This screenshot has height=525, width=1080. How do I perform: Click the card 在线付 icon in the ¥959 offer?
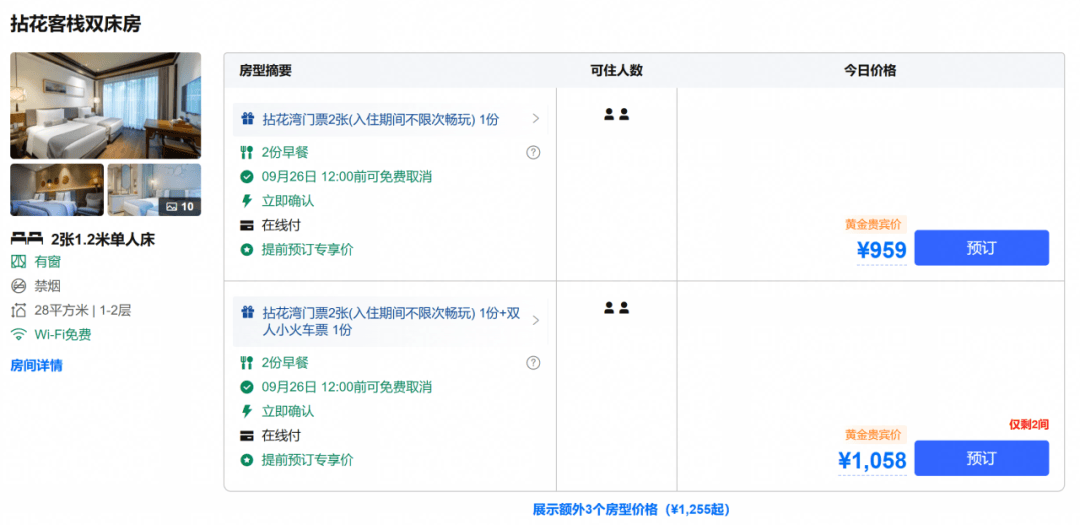pos(247,225)
